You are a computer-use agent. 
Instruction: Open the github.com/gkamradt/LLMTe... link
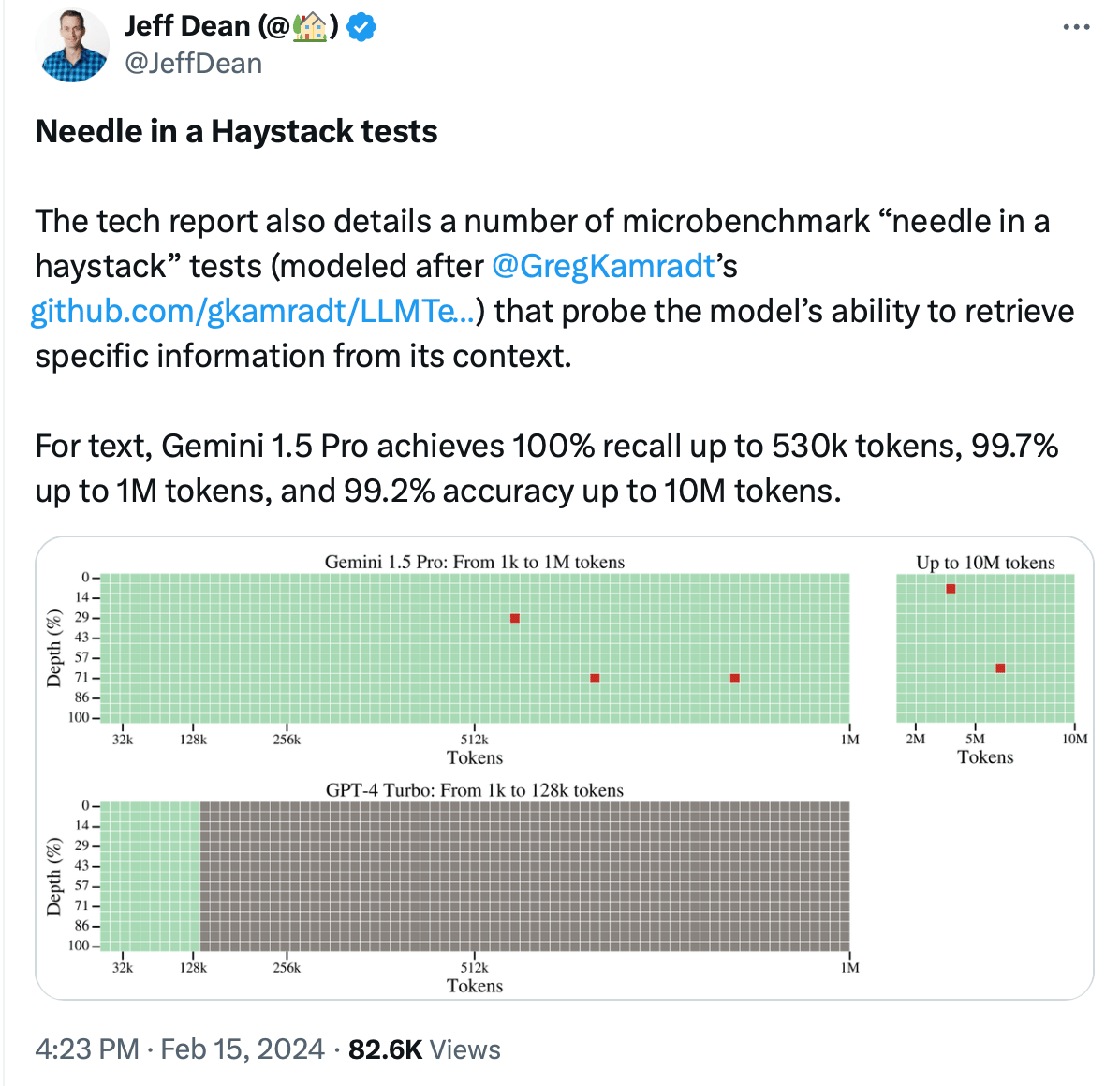click(x=252, y=312)
